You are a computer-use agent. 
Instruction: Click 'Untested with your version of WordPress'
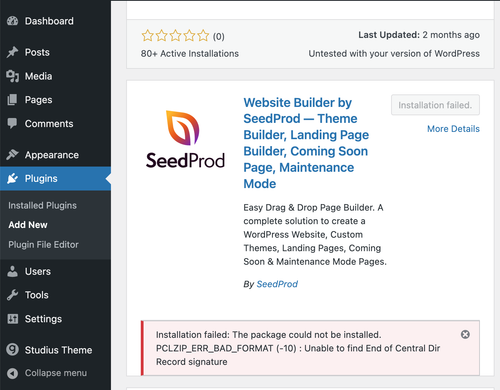click(394, 54)
